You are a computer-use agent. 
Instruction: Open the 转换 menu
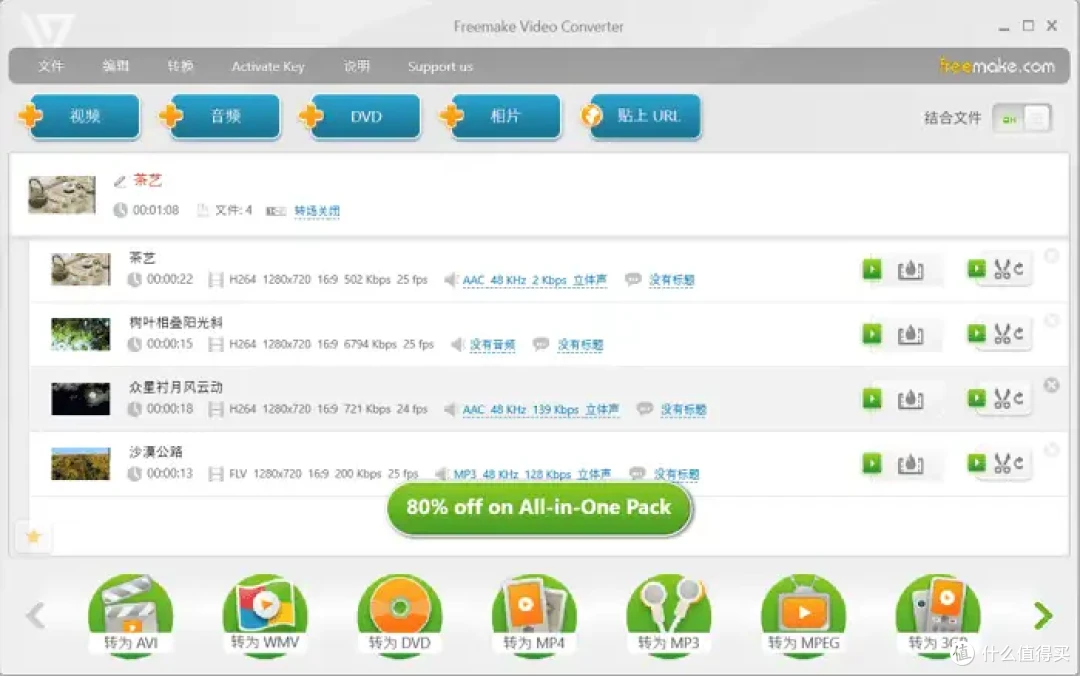click(x=180, y=66)
